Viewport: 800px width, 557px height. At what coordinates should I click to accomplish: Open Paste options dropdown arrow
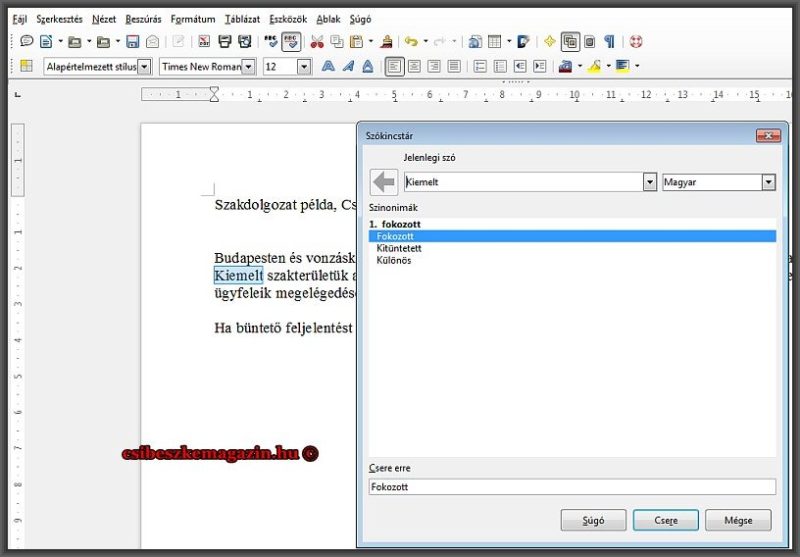(370, 41)
